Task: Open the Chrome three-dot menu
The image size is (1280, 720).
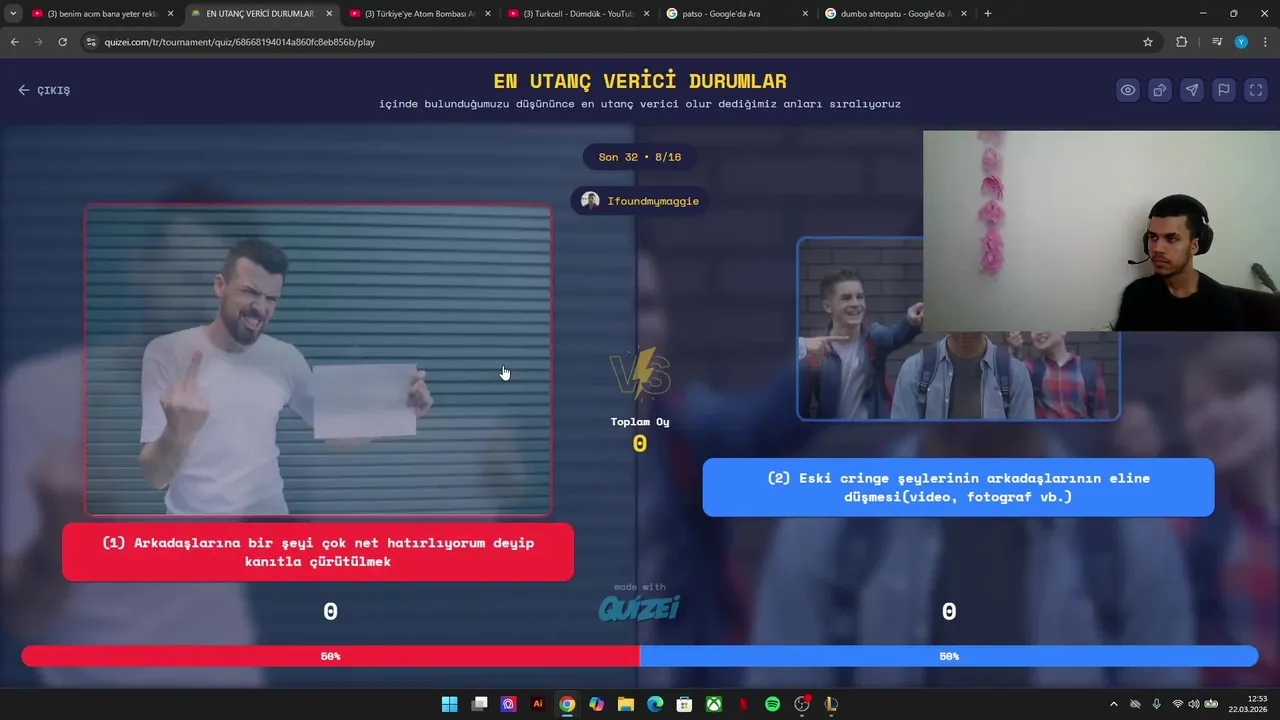Action: 1264,42
